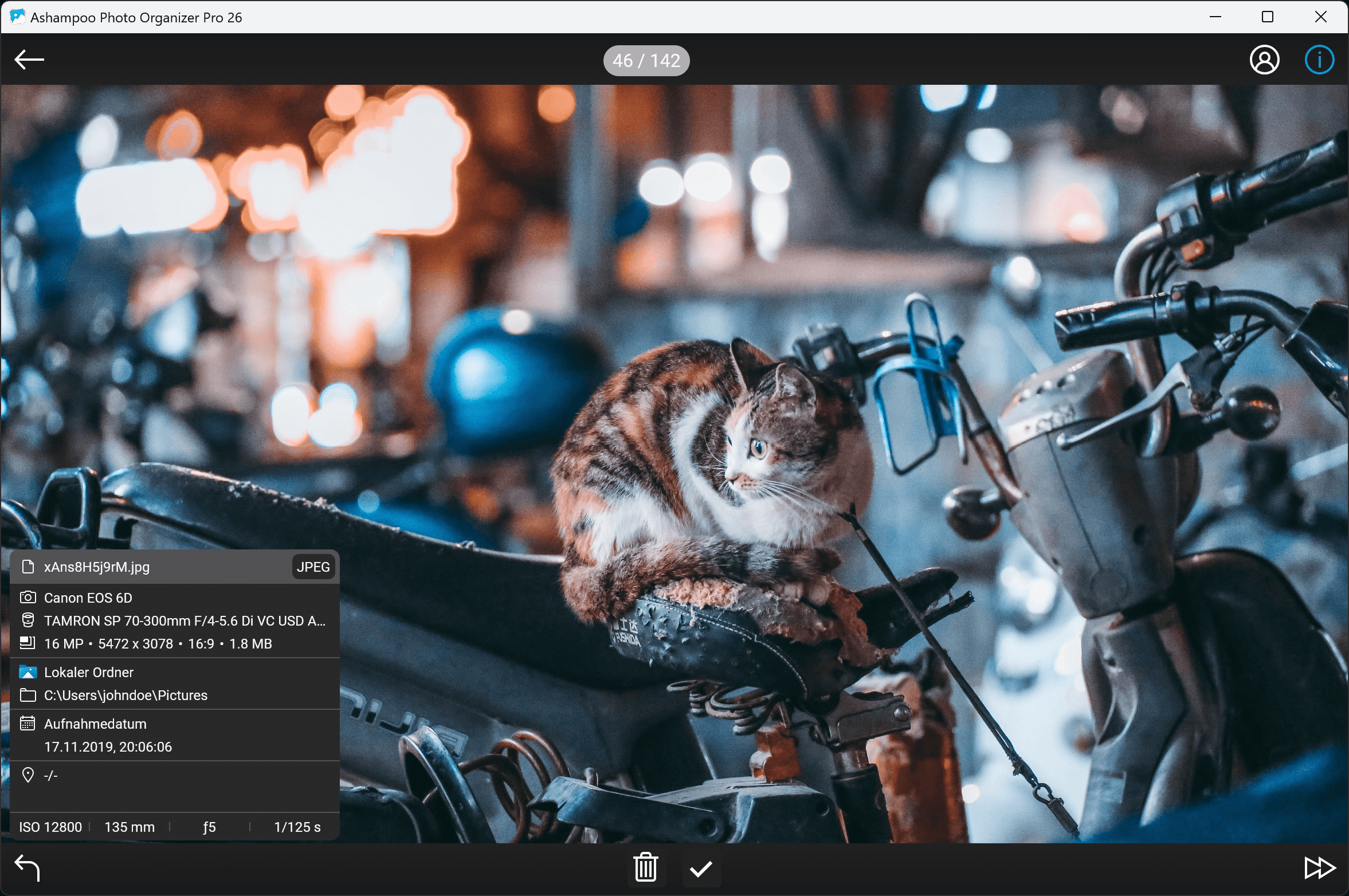The height and width of the screenshot is (896, 1349).
Task: Click the back arrow to leave viewer
Action: click(29, 60)
